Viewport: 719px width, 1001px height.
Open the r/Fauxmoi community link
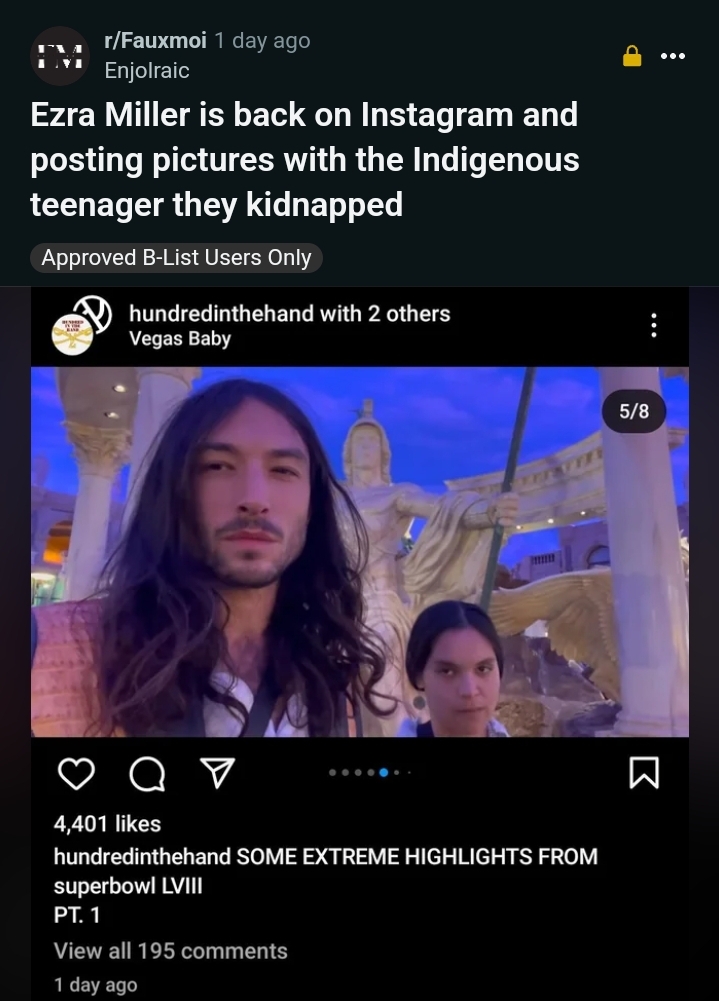click(155, 40)
